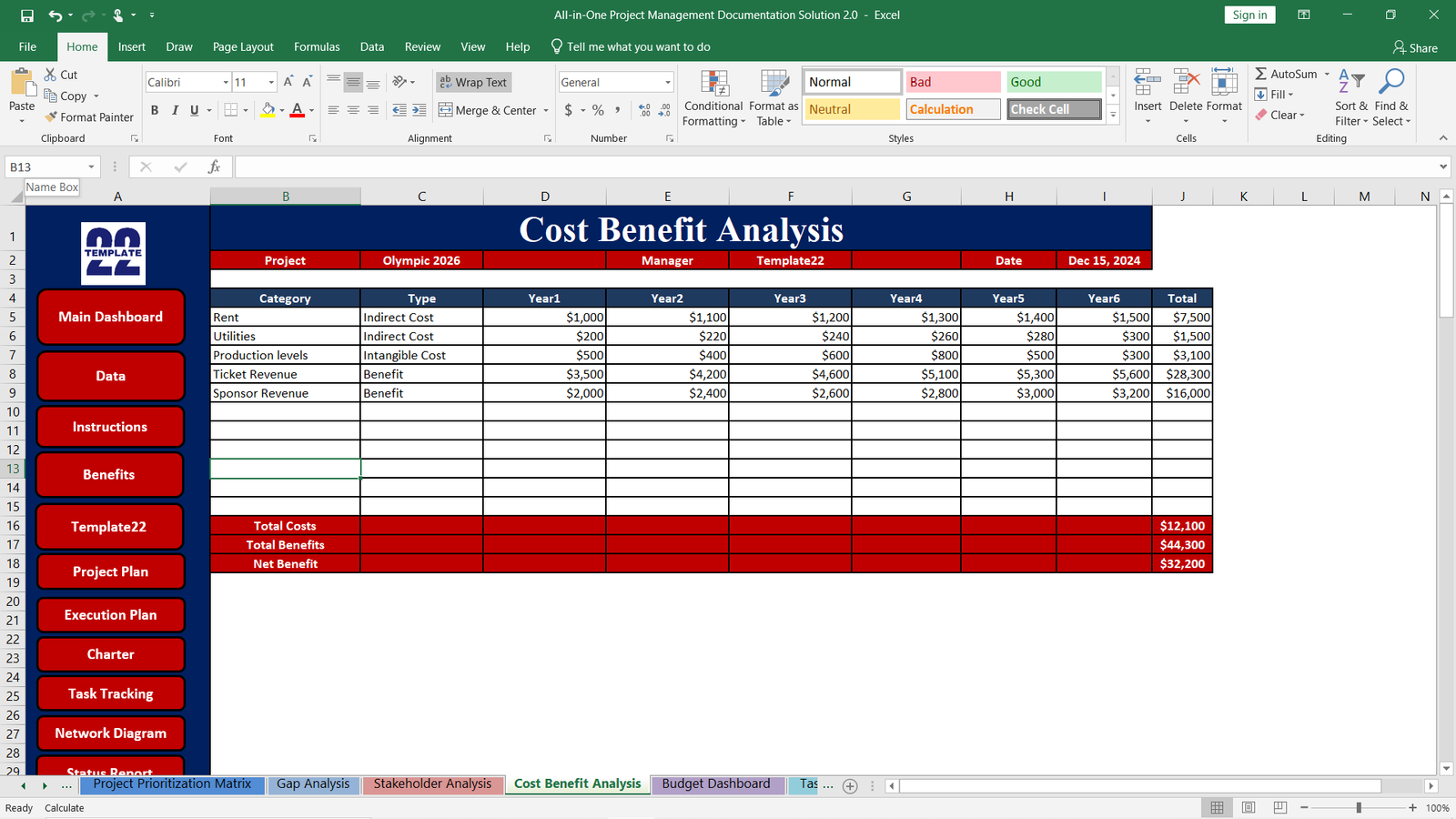Click the Increase Decimal icon
The height and width of the screenshot is (819, 1456).
point(644,110)
